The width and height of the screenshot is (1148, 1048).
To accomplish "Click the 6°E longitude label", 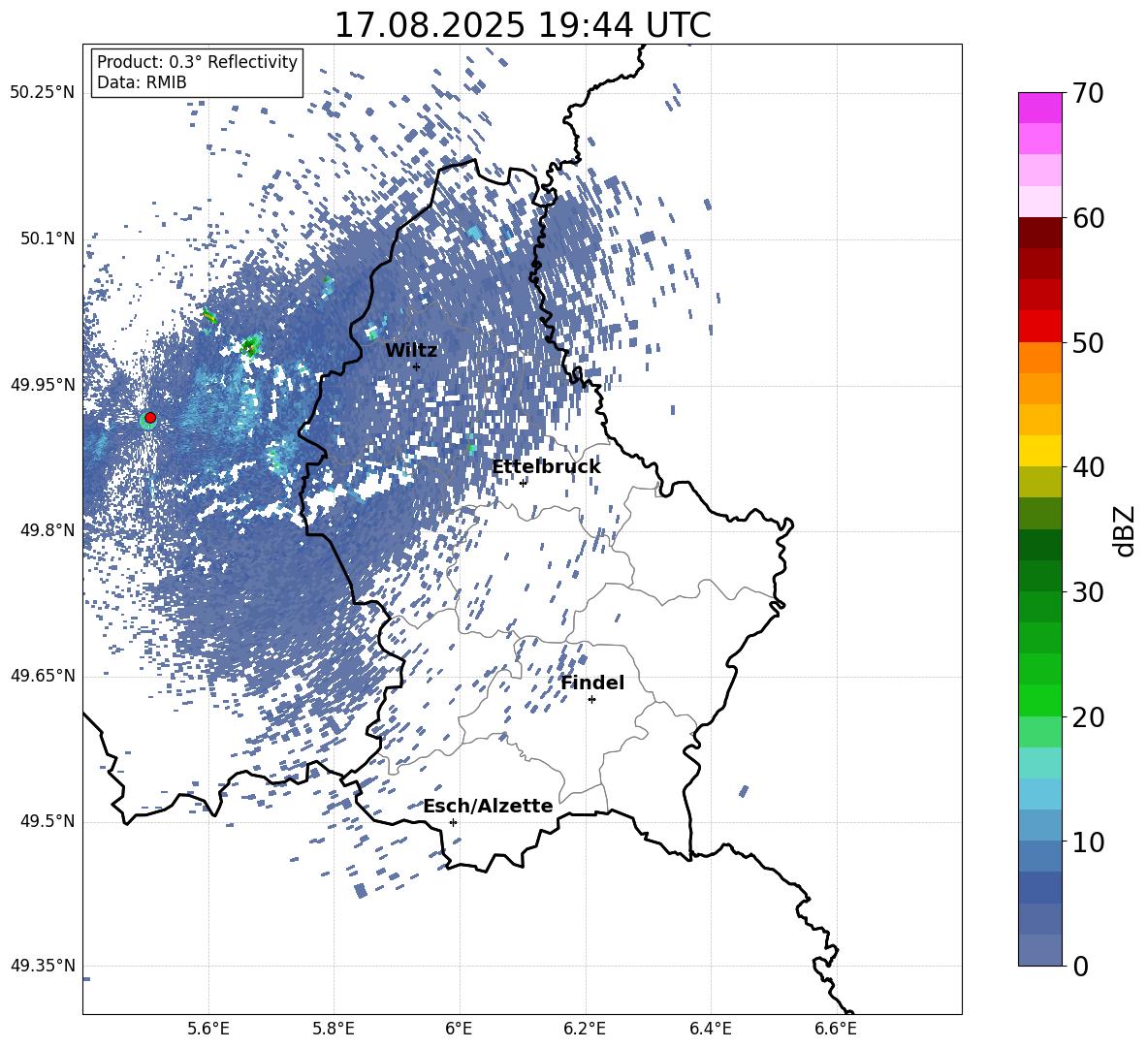I will tap(459, 1029).
